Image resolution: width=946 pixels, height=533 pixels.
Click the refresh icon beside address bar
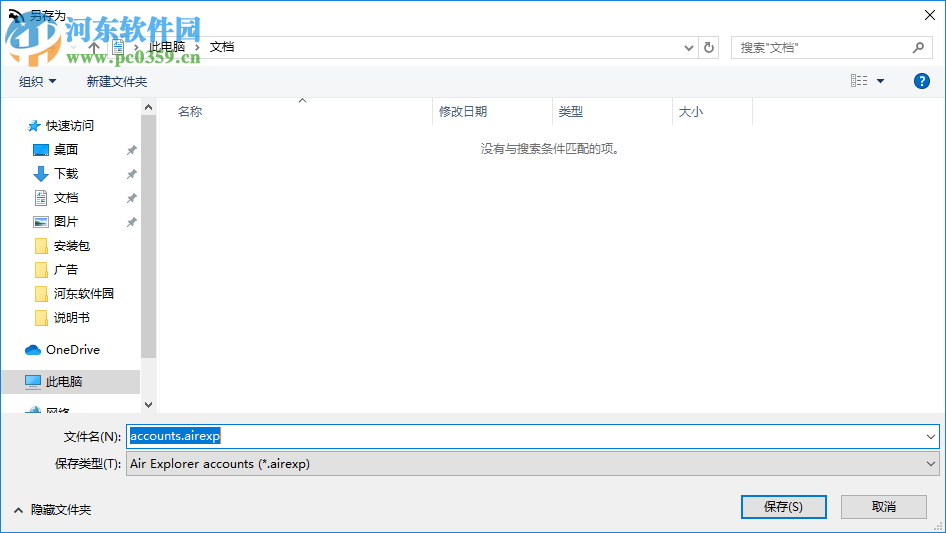tap(709, 47)
